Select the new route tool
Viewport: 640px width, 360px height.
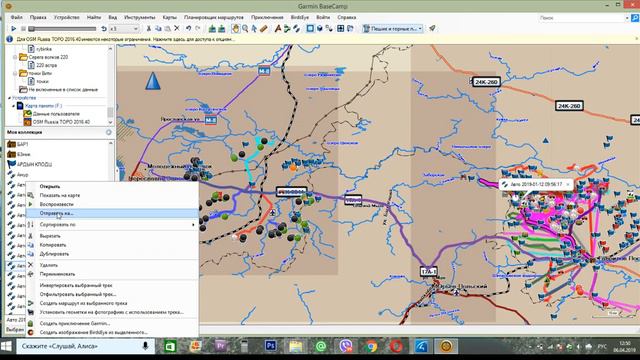click(x=287, y=29)
